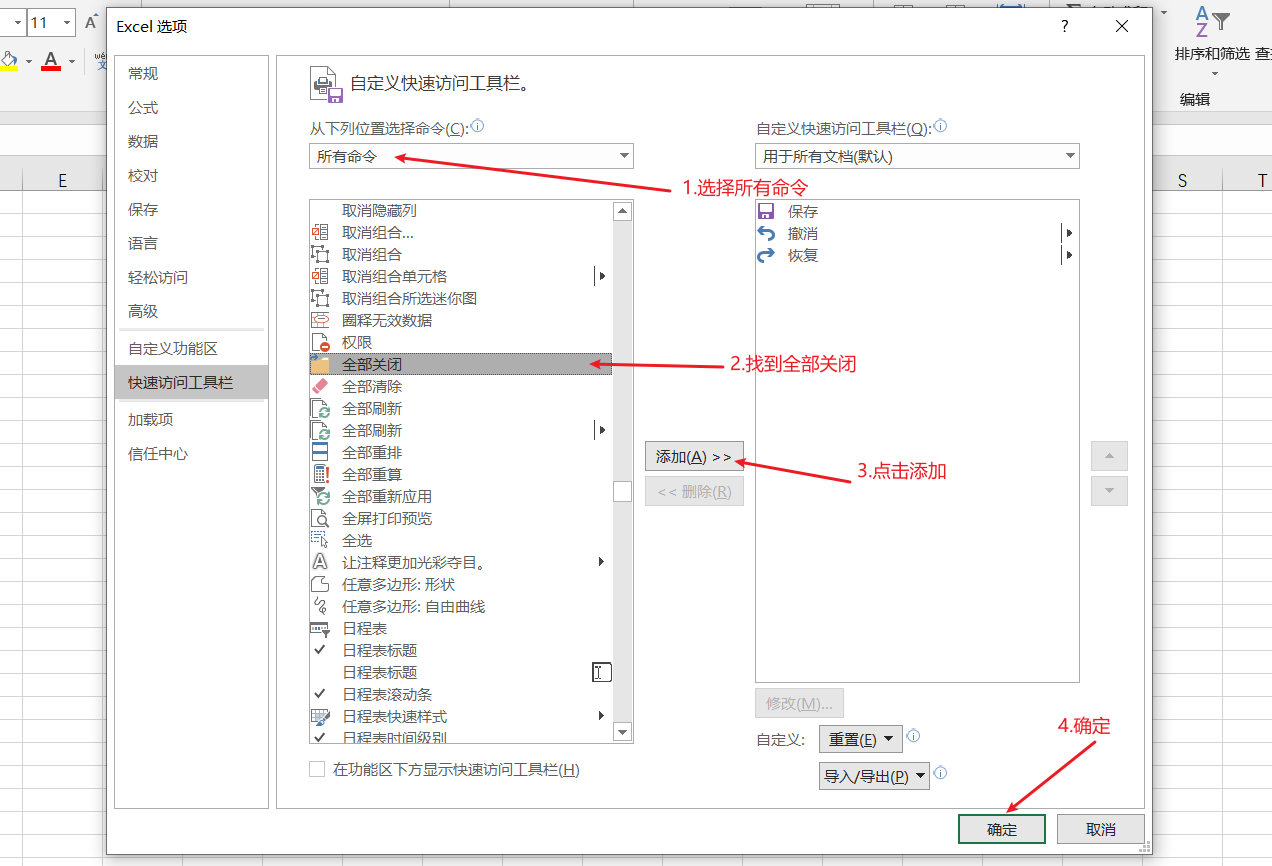Expand the arrow beside 恢复 in right list
Image resolution: width=1272 pixels, height=866 pixels.
(x=1070, y=255)
